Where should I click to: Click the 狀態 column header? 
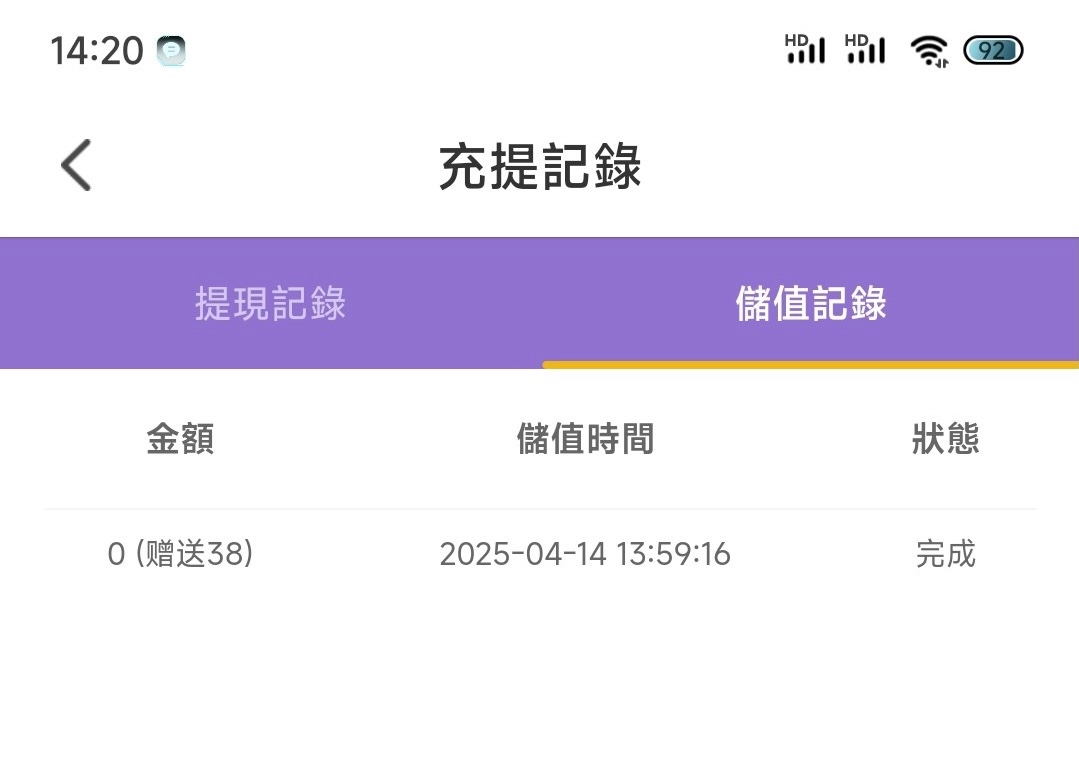pos(945,439)
